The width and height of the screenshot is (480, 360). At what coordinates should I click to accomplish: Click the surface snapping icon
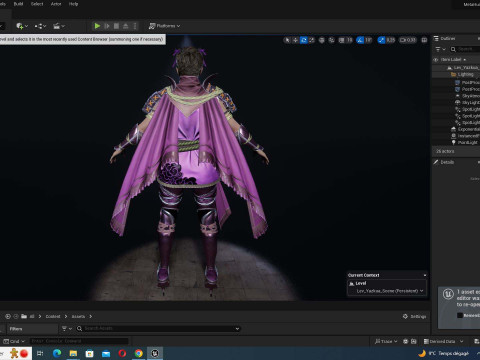tap(331, 40)
